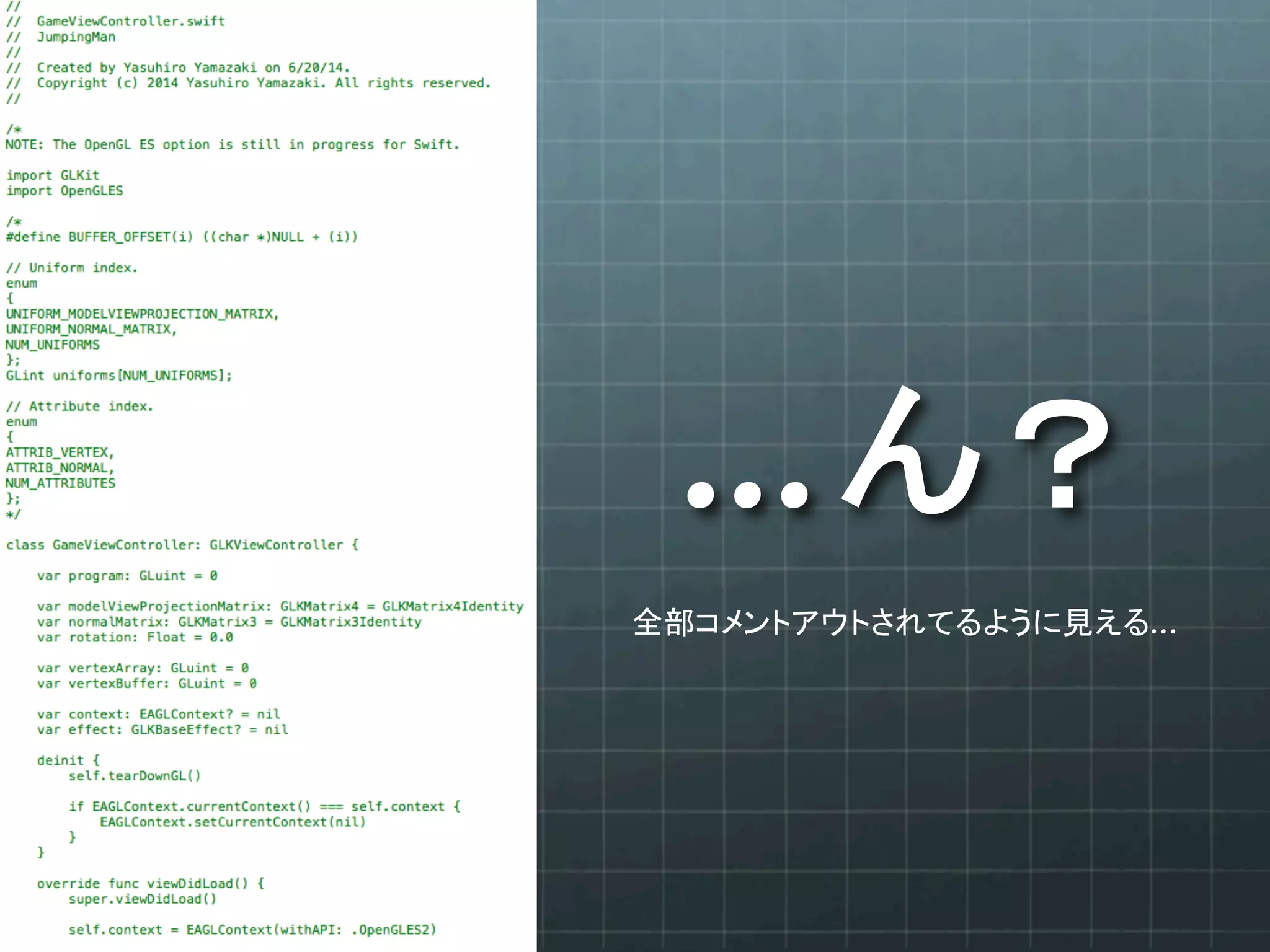Image resolution: width=1270 pixels, height=952 pixels.
Task: Click the '// Attribute index.' comment
Action: (80, 407)
